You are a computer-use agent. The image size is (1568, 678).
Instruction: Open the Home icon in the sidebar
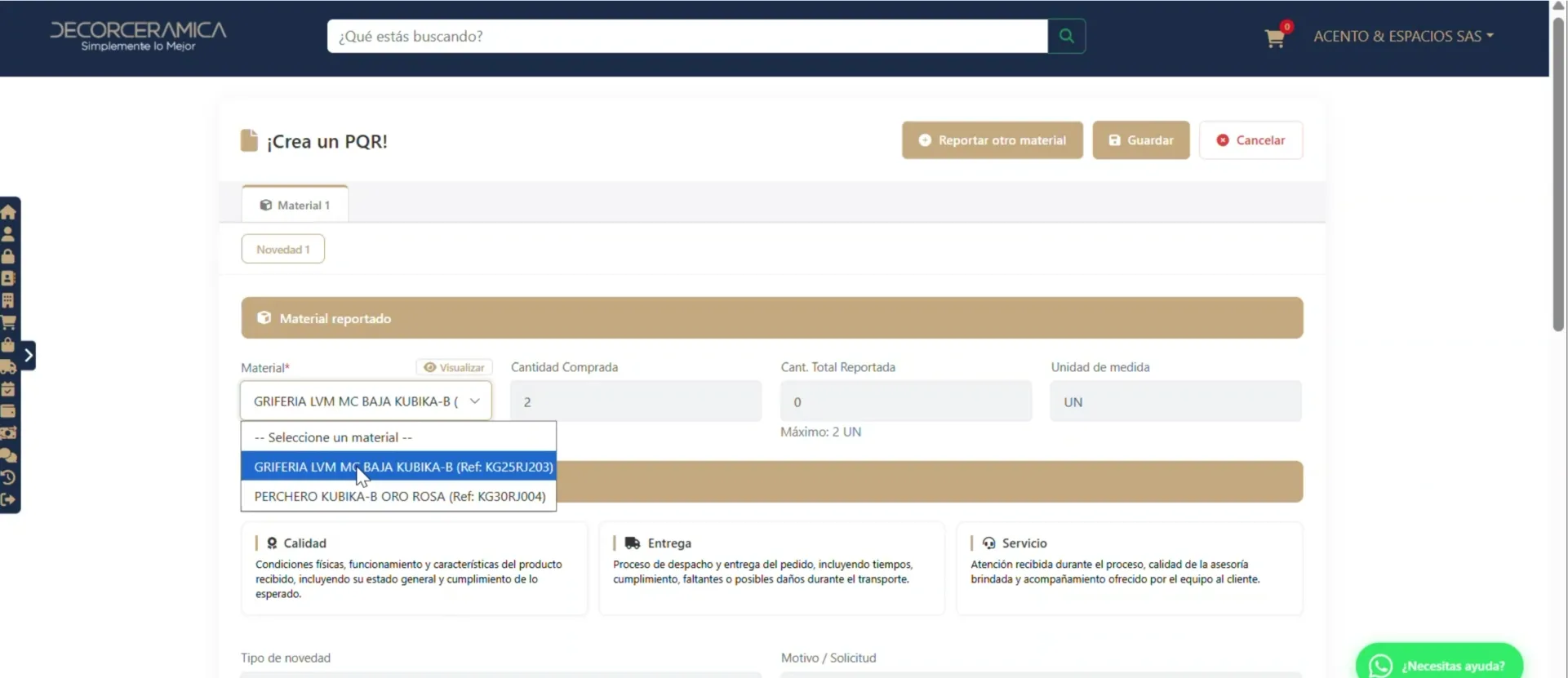coord(8,212)
